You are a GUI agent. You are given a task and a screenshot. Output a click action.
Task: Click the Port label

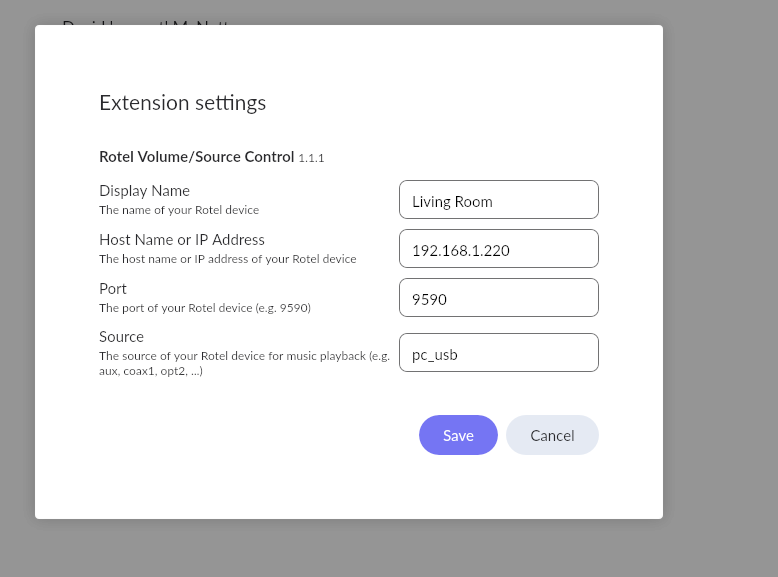coord(113,289)
